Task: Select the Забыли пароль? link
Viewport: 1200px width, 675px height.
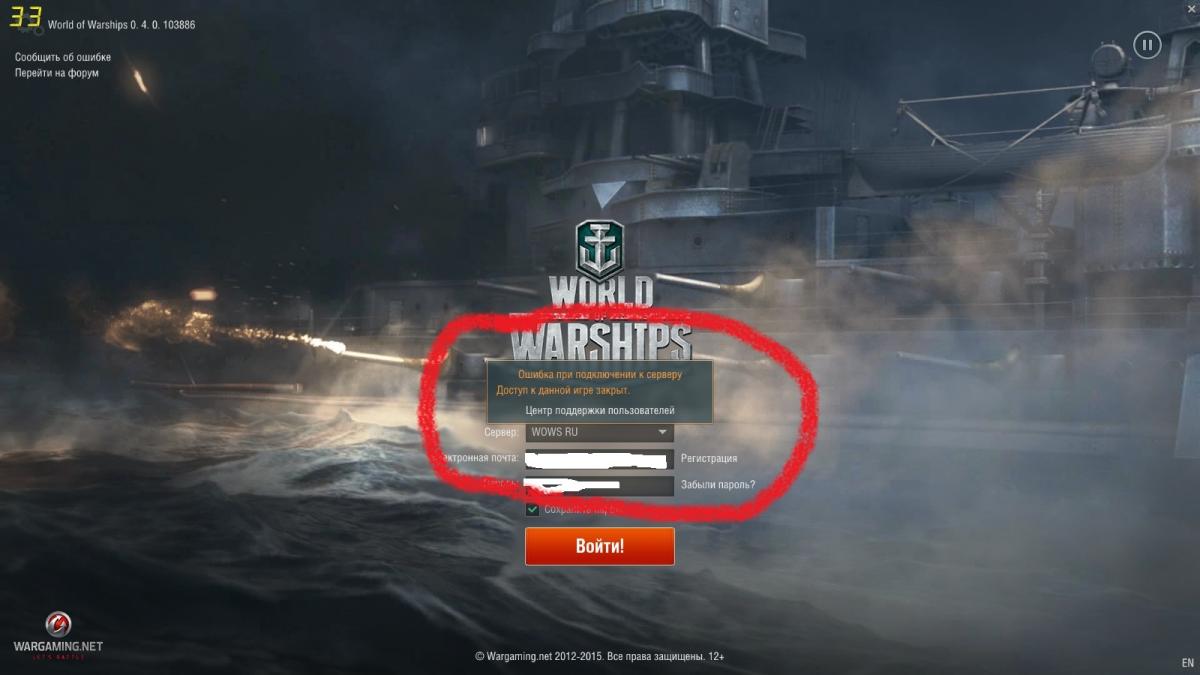Action: click(x=717, y=485)
